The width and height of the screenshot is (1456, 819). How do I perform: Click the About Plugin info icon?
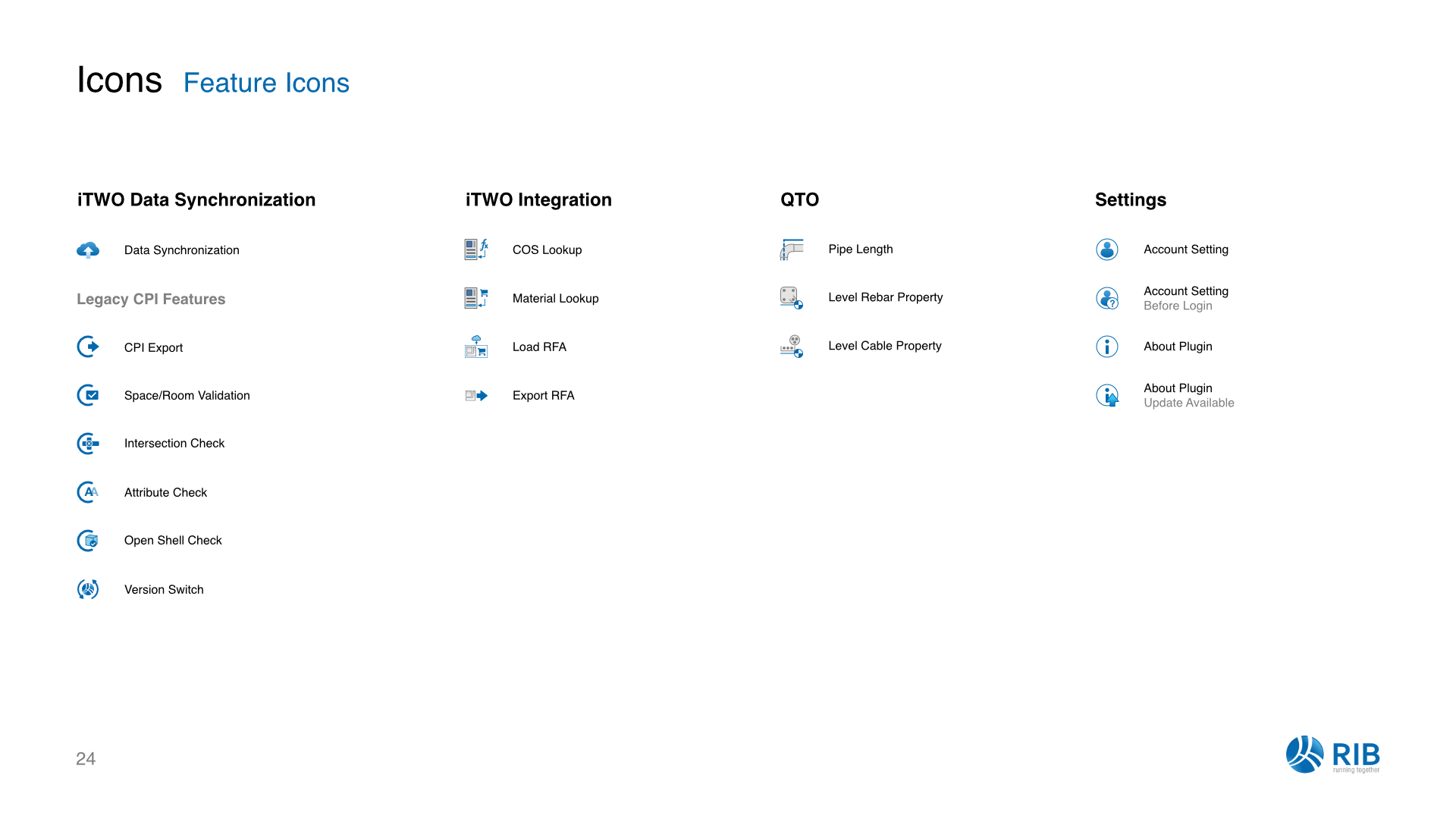point(1107,347)
